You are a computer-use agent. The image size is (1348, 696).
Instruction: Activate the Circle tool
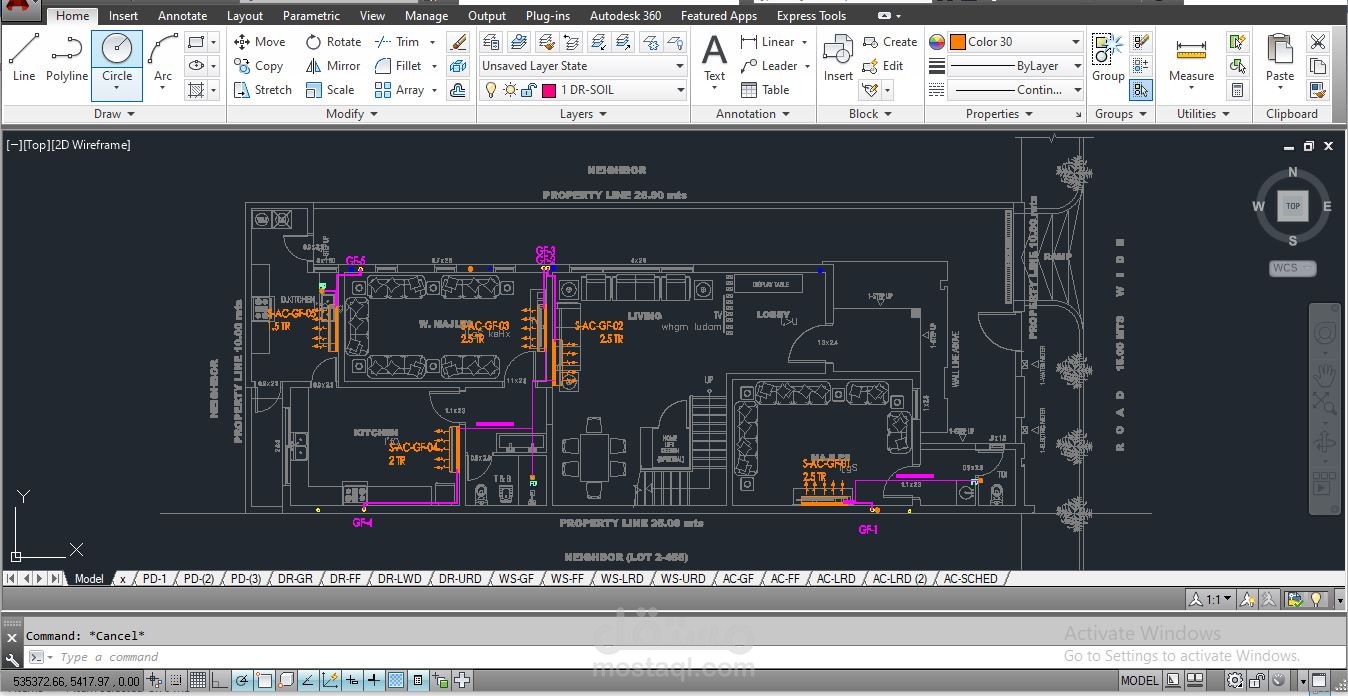(x=117, y=64)
